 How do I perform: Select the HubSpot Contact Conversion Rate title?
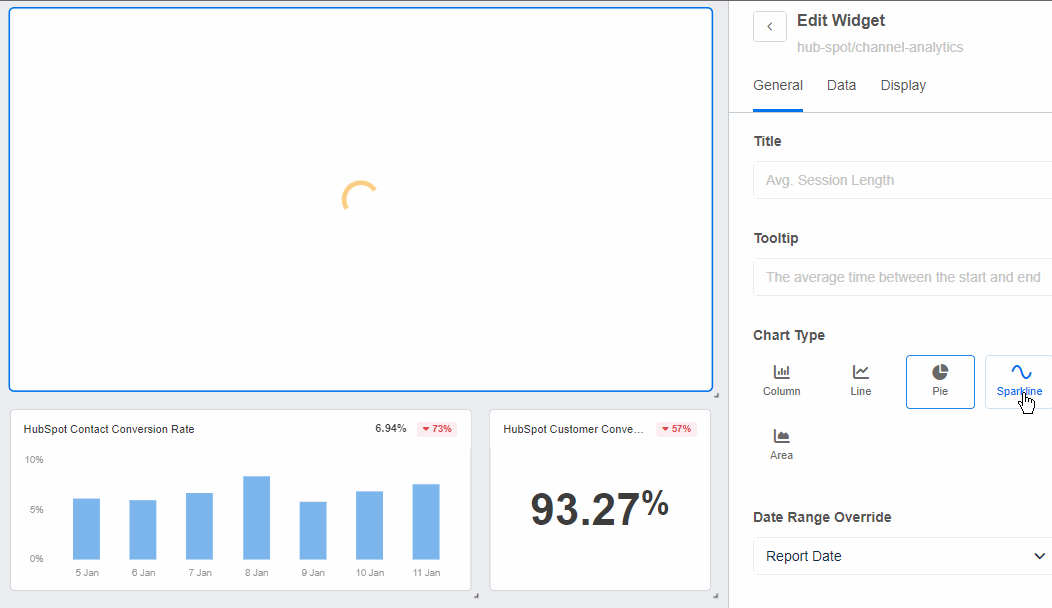(109, 429)
